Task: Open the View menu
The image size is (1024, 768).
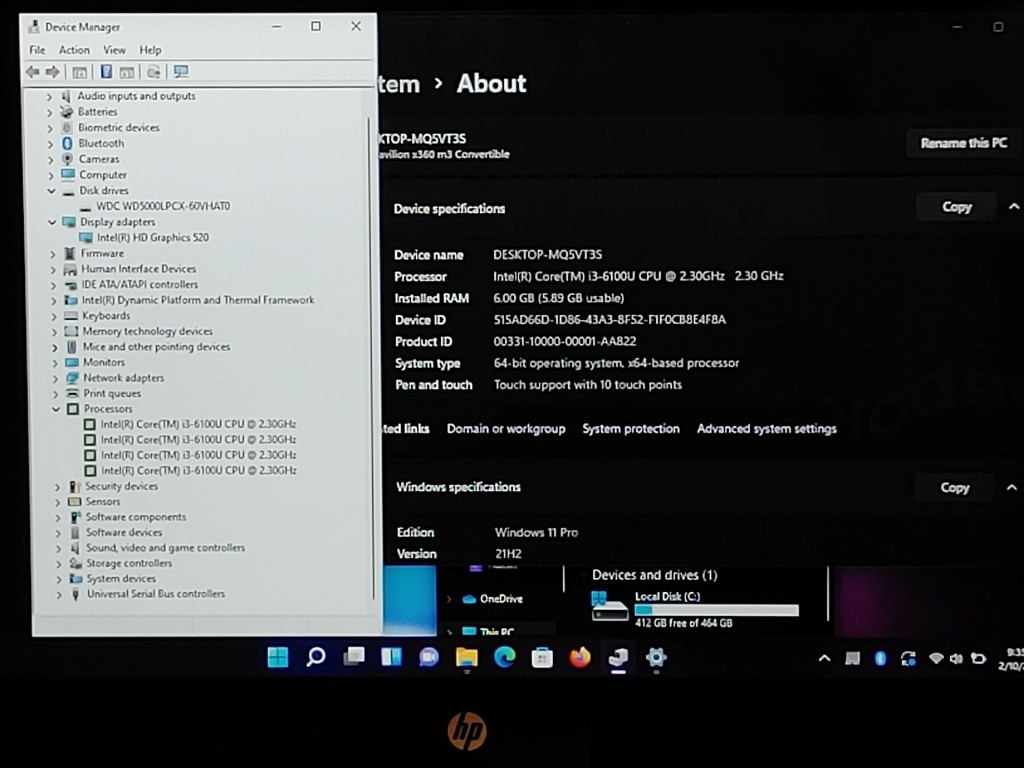Action: [x=114, y=50]
